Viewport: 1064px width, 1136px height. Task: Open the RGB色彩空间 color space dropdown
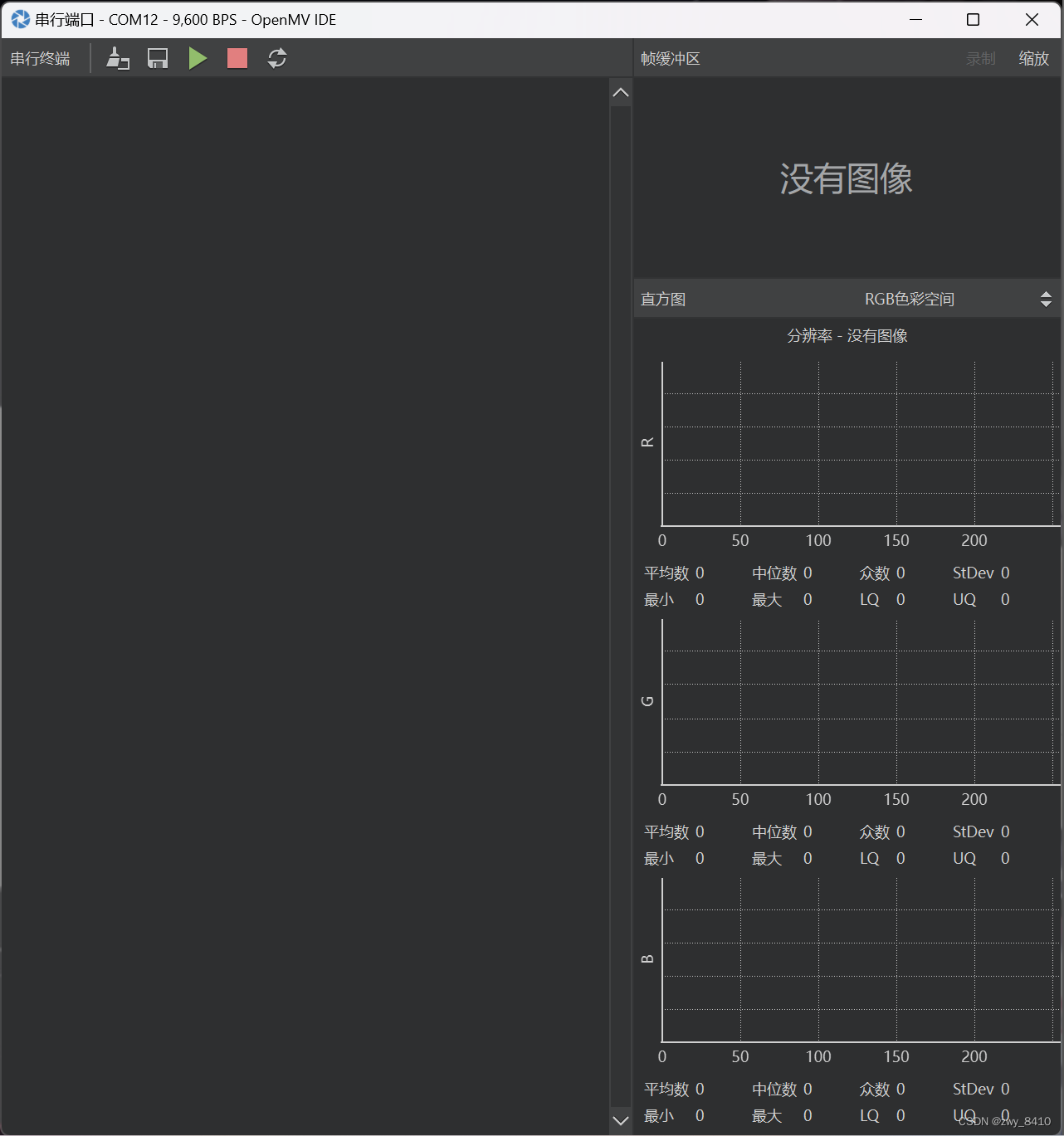pos(909,298)
